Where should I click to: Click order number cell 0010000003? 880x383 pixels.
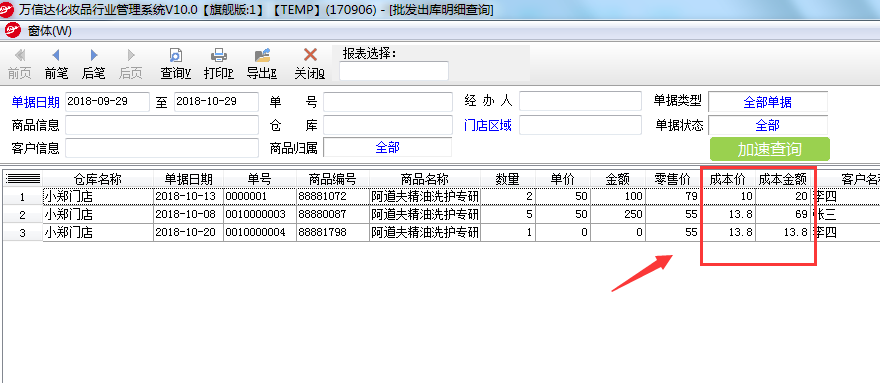(260, 215)
